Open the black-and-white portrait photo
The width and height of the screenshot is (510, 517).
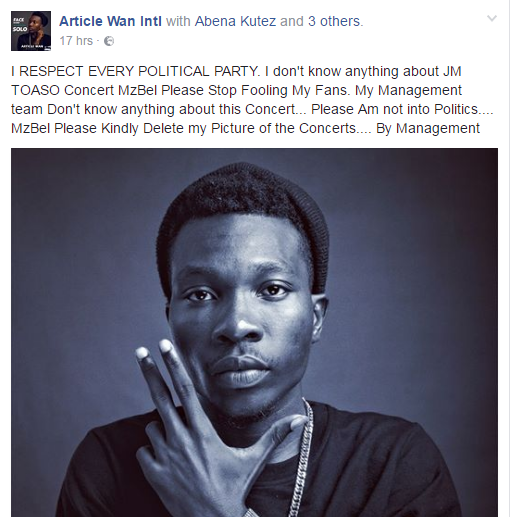coord(254,332)
